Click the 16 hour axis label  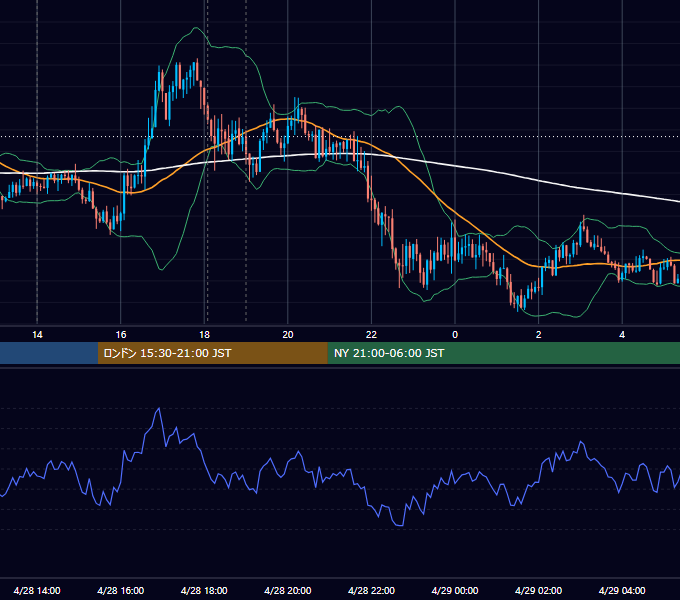[121, 335]
